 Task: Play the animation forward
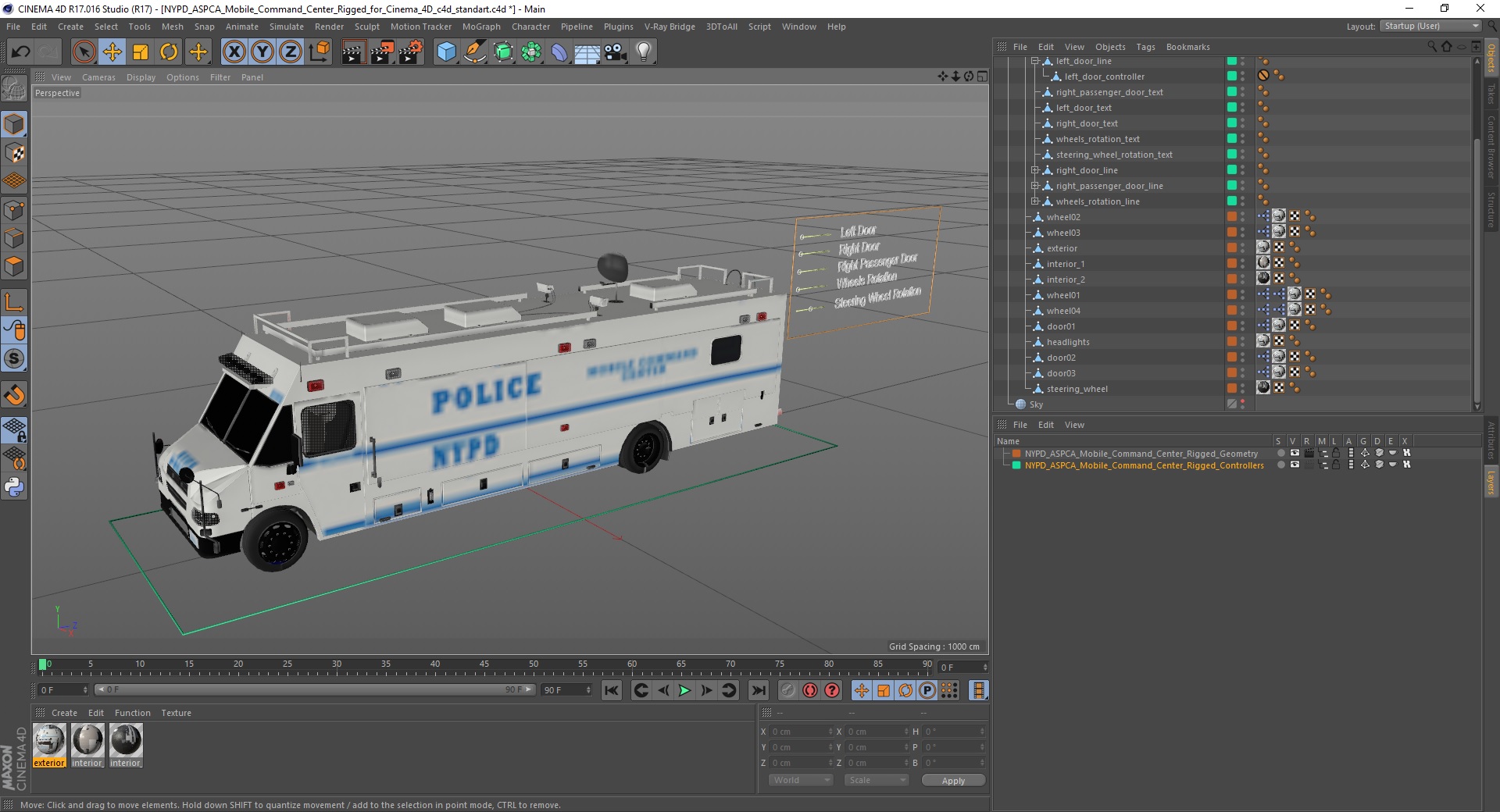pos(684,690)
